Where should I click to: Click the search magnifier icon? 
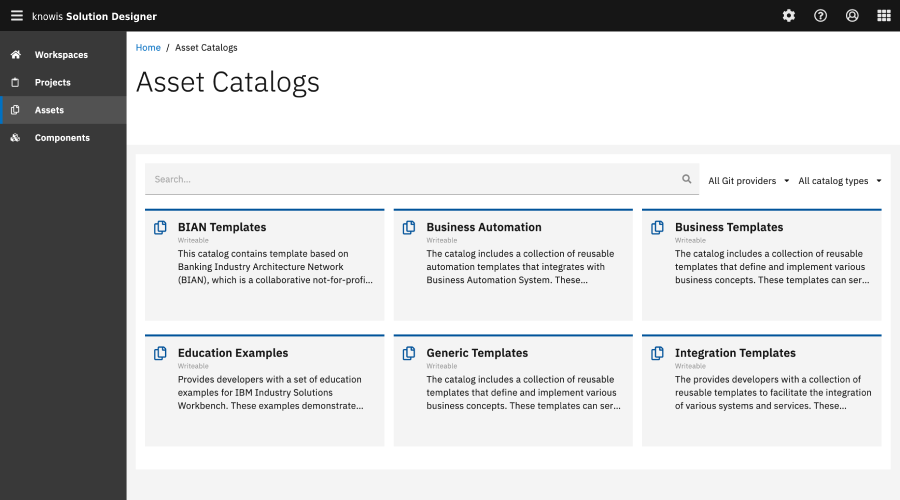[x=686, y=179]
